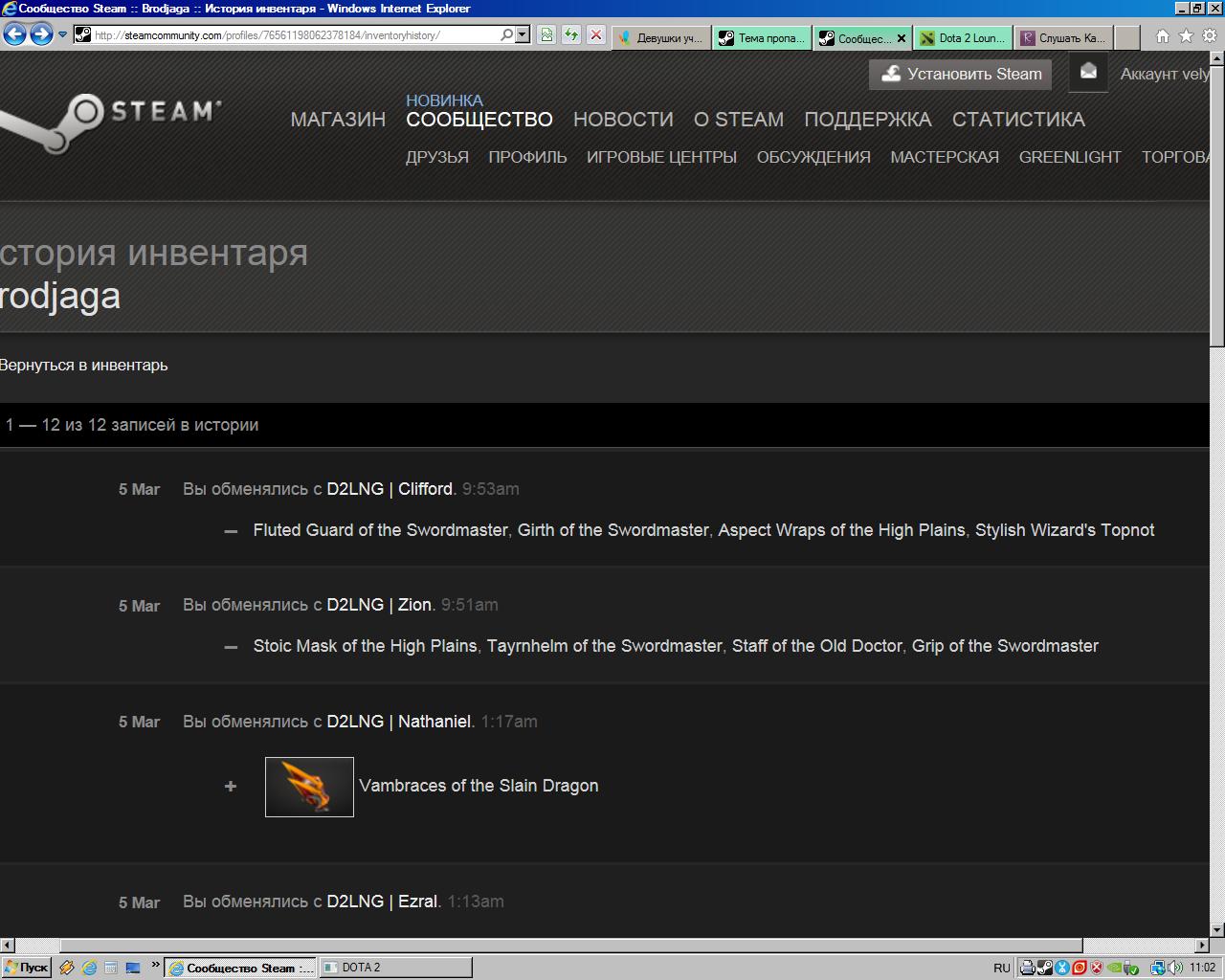1225x980 pixels.
Task: Click 'Вернуться в инвентарь' link
Action: point(83,366)
